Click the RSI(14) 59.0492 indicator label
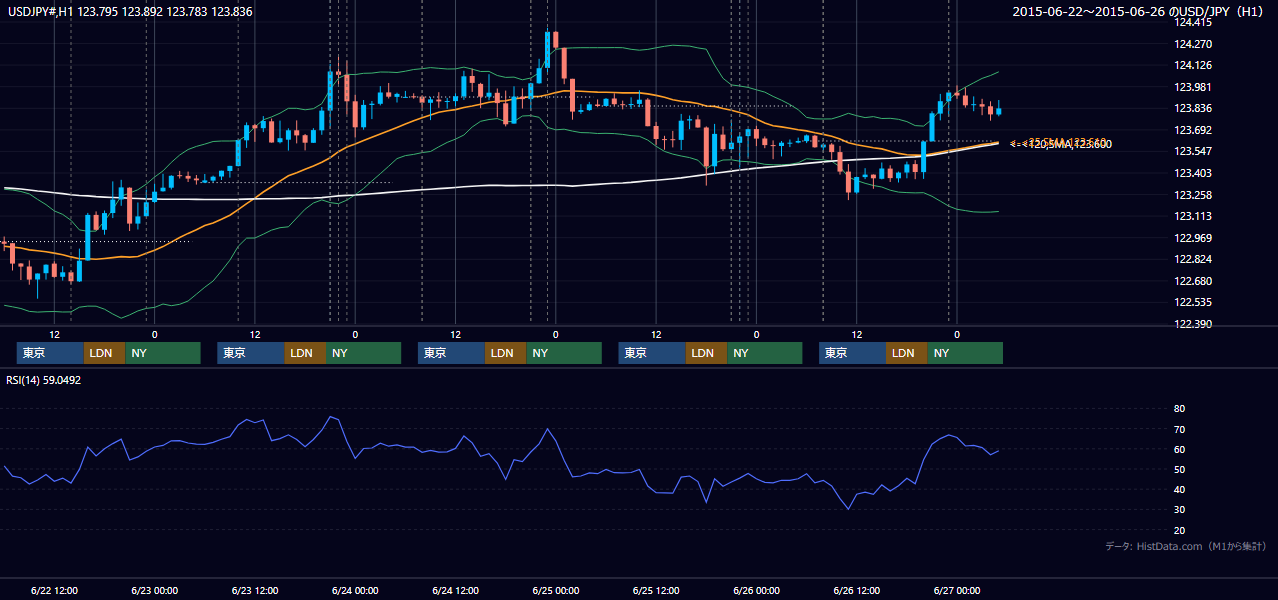The image size is (1278, 600). (x=44, y=380)
